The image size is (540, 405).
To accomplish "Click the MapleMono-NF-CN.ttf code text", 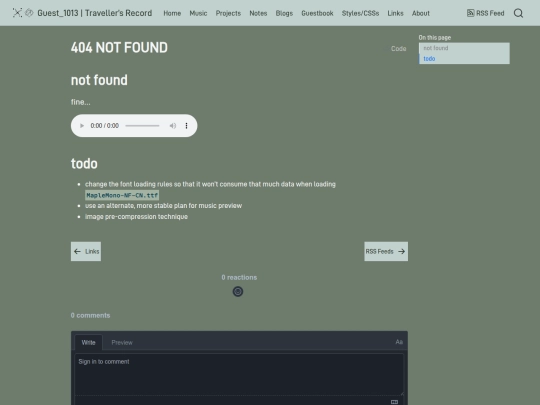I will [x=122, y=195].
